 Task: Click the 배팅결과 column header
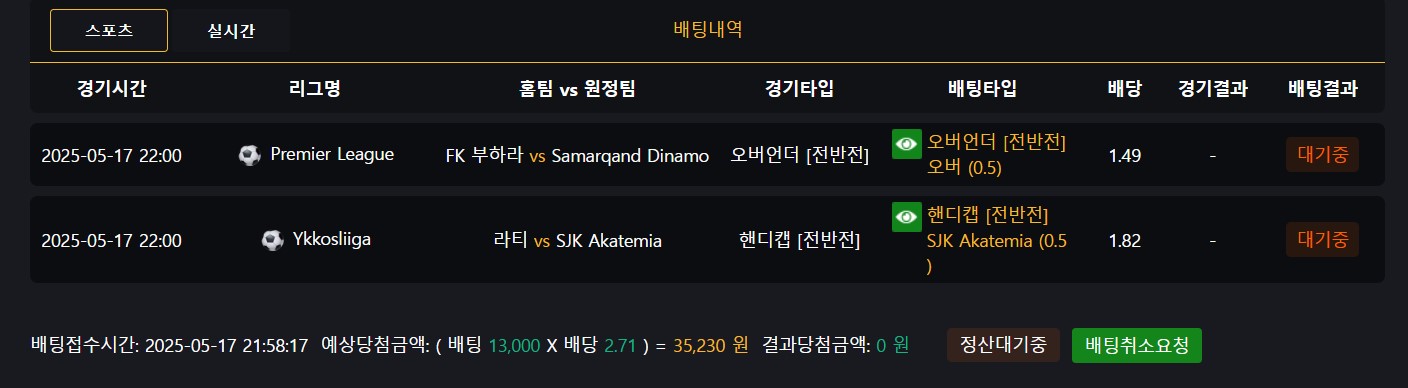click(x=1323, y=88)
